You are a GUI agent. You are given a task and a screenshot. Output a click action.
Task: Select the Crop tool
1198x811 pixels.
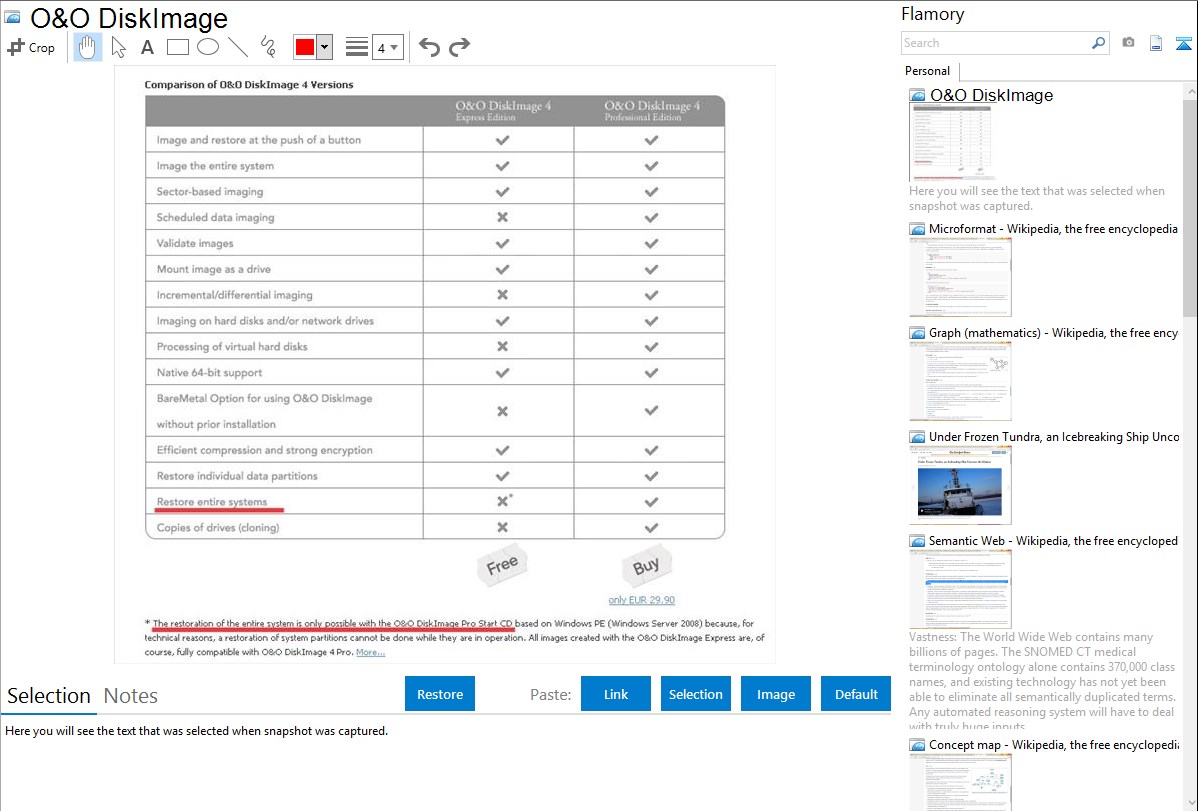click(x=31, y=47)
